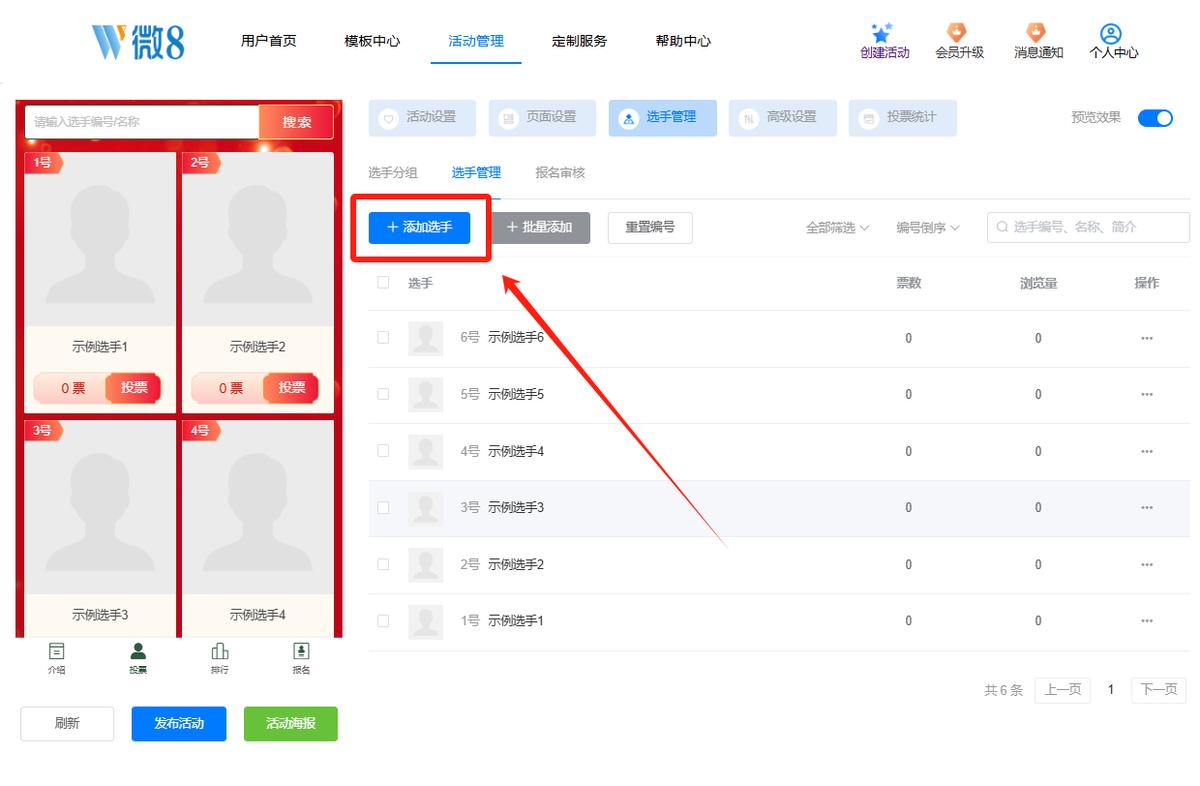The width and height of the screenshot is (1200, 786).
Task: Focus the 选手编号、名称、简介 search field
Action: click(1088, 227)
